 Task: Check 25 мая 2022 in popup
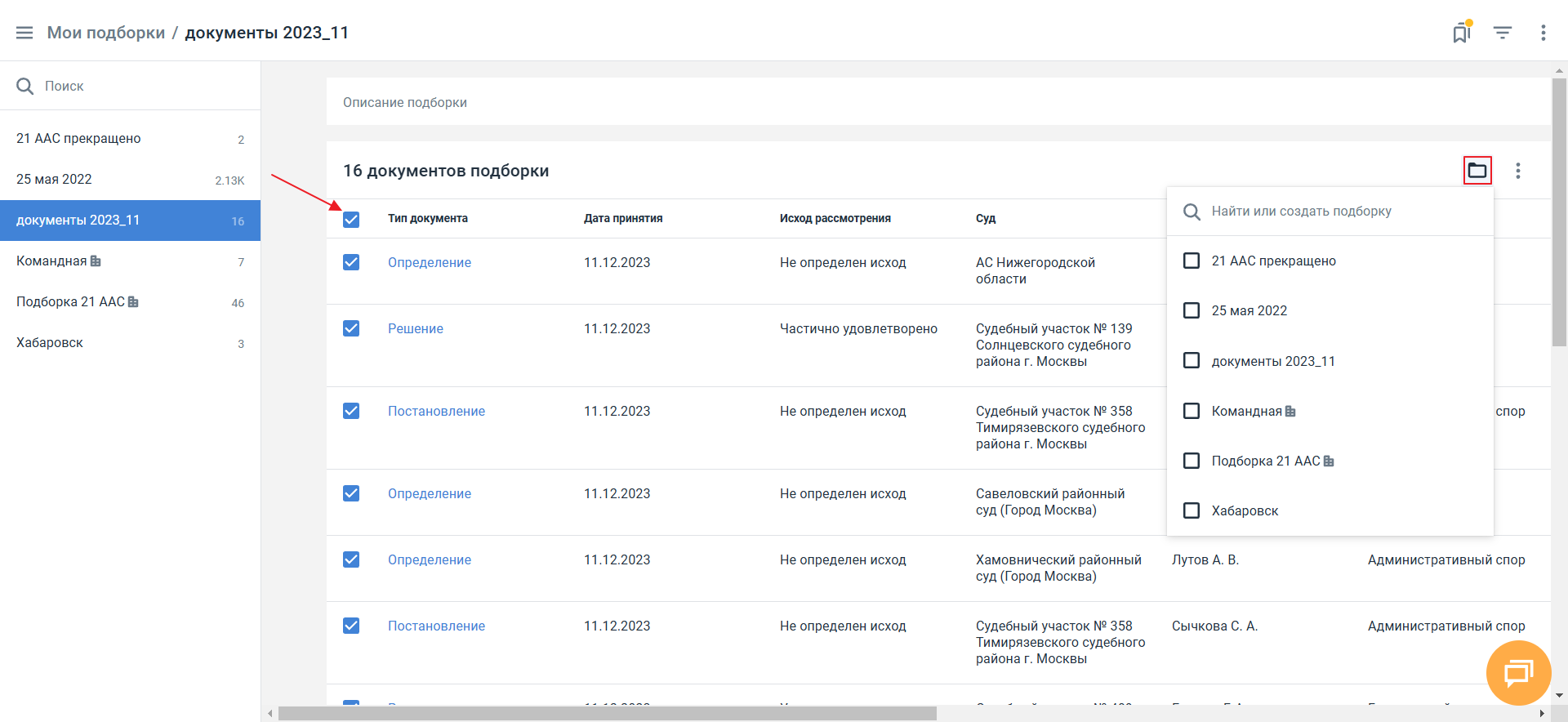pyautogui.click(x=1192, y=310)
